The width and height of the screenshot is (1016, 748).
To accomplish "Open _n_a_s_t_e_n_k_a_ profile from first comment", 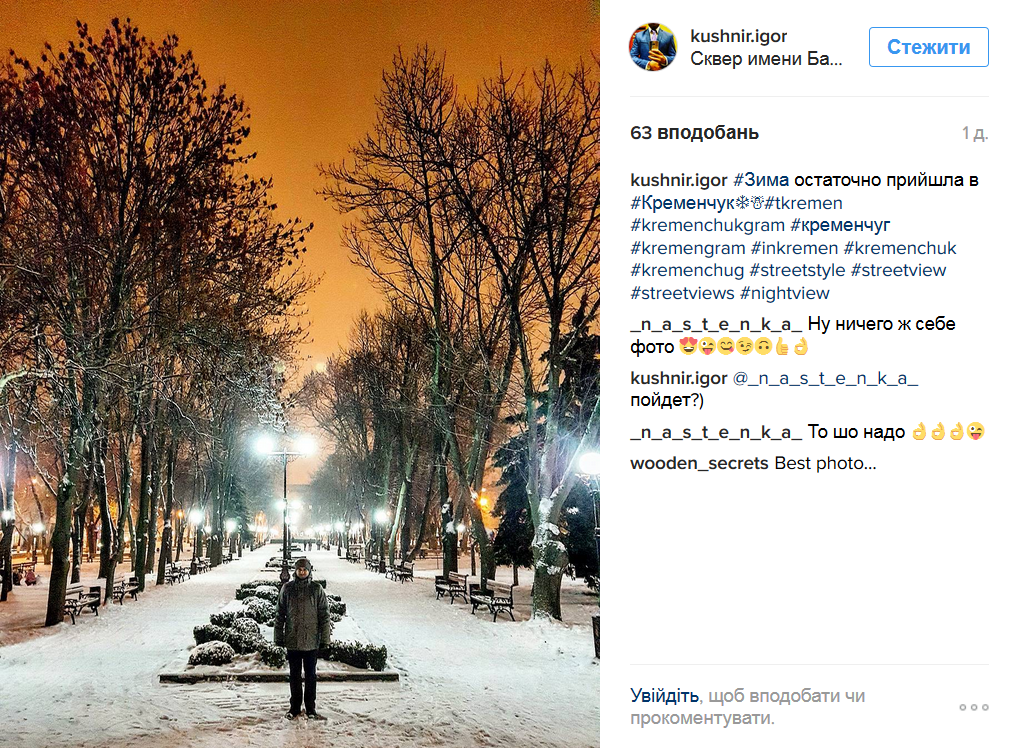I will click(716, 324).
